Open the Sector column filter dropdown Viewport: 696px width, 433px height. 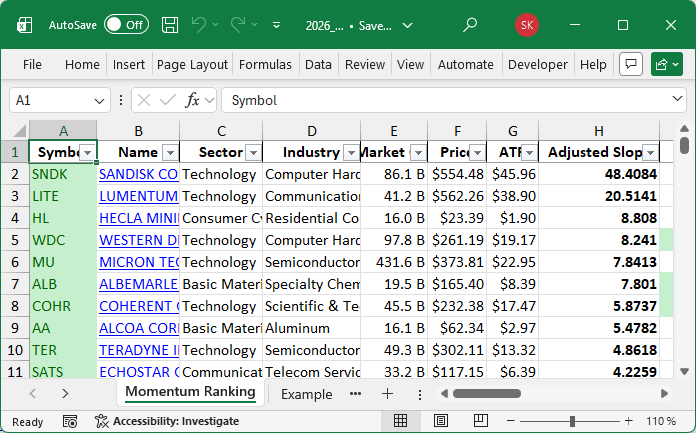click(x=251, y=152)
